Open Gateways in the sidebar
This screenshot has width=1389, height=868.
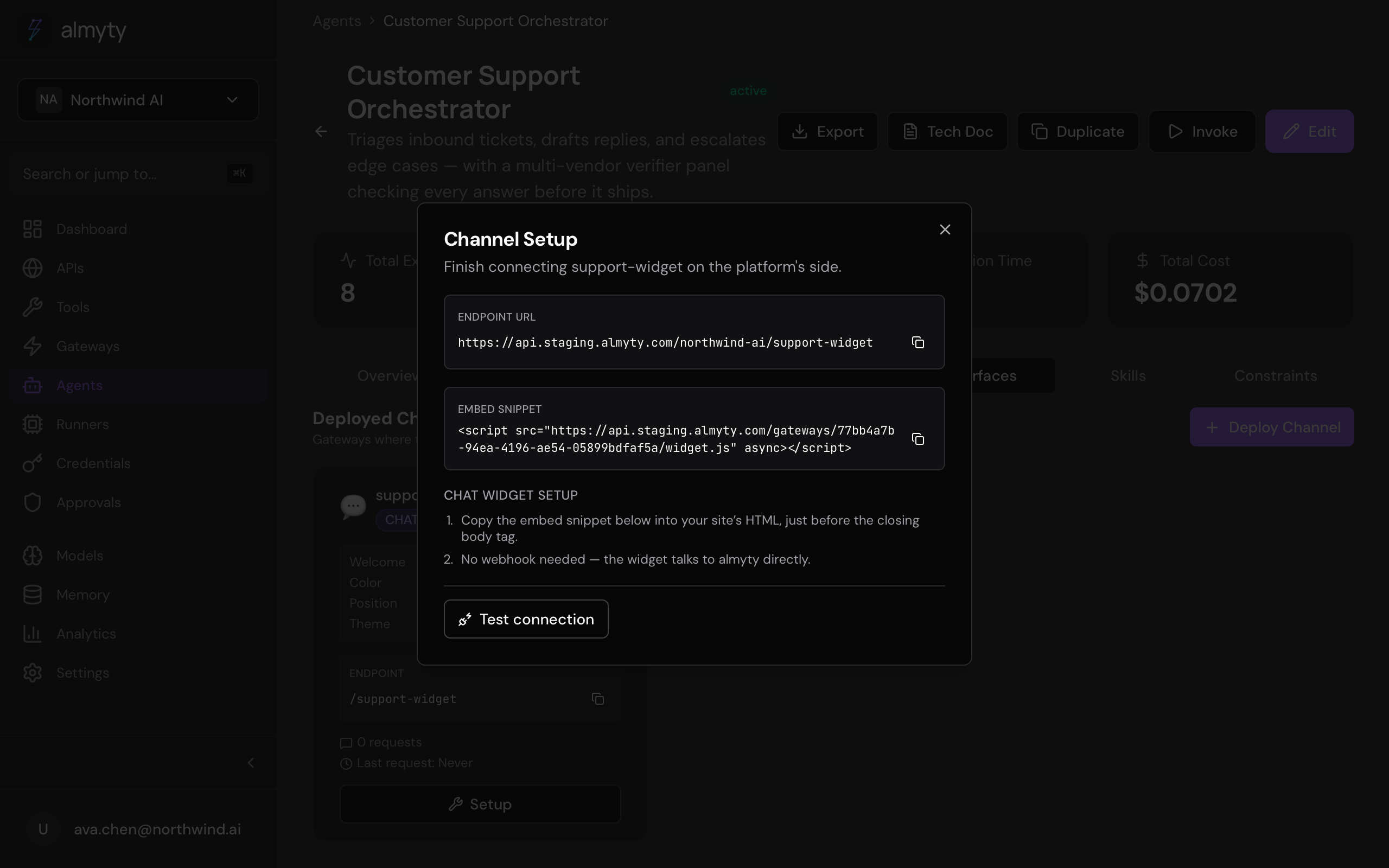click(138, 346)
